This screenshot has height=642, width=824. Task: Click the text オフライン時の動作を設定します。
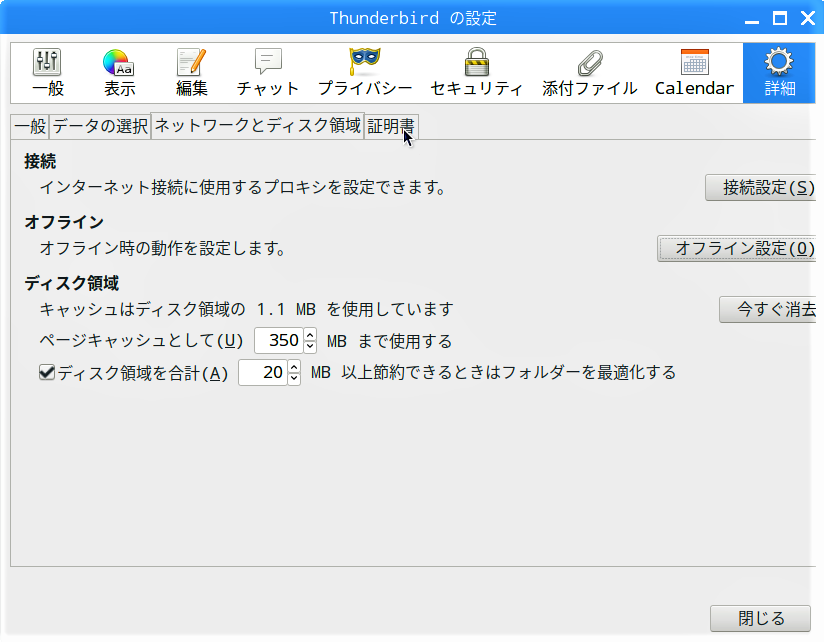[x=162, y=248]
